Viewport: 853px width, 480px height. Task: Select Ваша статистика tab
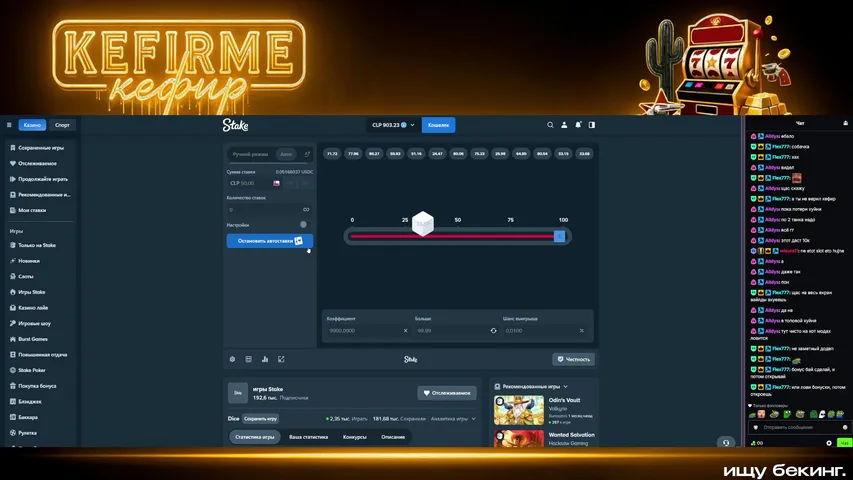(x=308, y=437)
